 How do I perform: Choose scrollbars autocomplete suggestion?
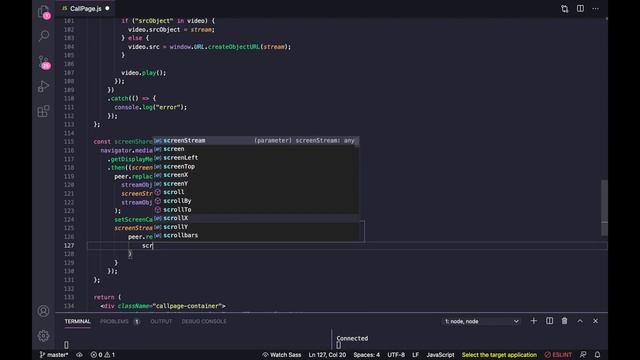[256, 236]
